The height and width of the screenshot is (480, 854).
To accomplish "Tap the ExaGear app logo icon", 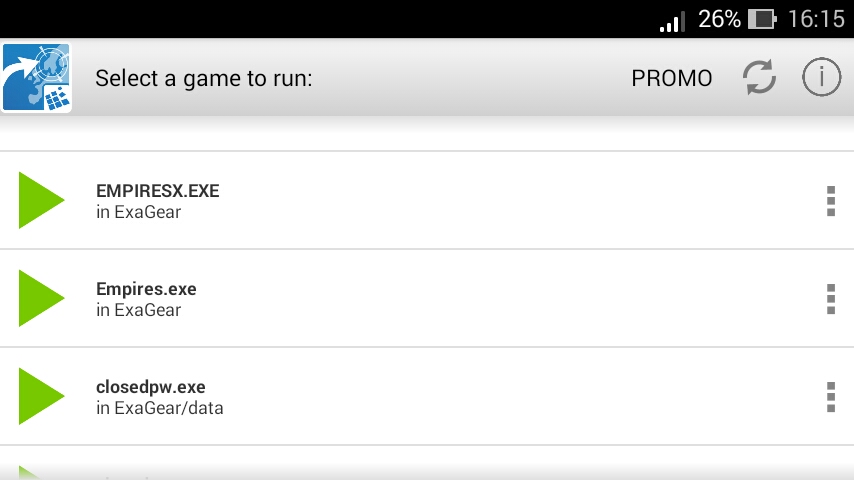I will pyautogui.click(x=36, y=77).
